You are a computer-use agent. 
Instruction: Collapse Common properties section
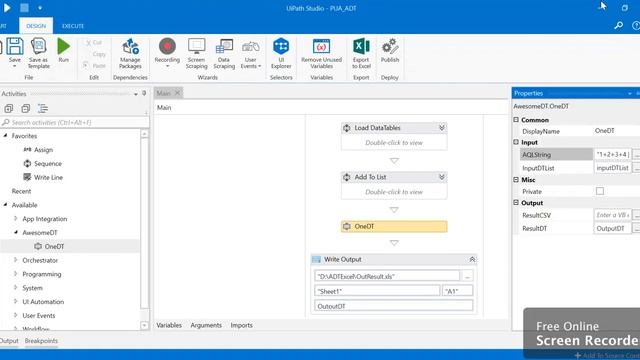coord(516,120)
